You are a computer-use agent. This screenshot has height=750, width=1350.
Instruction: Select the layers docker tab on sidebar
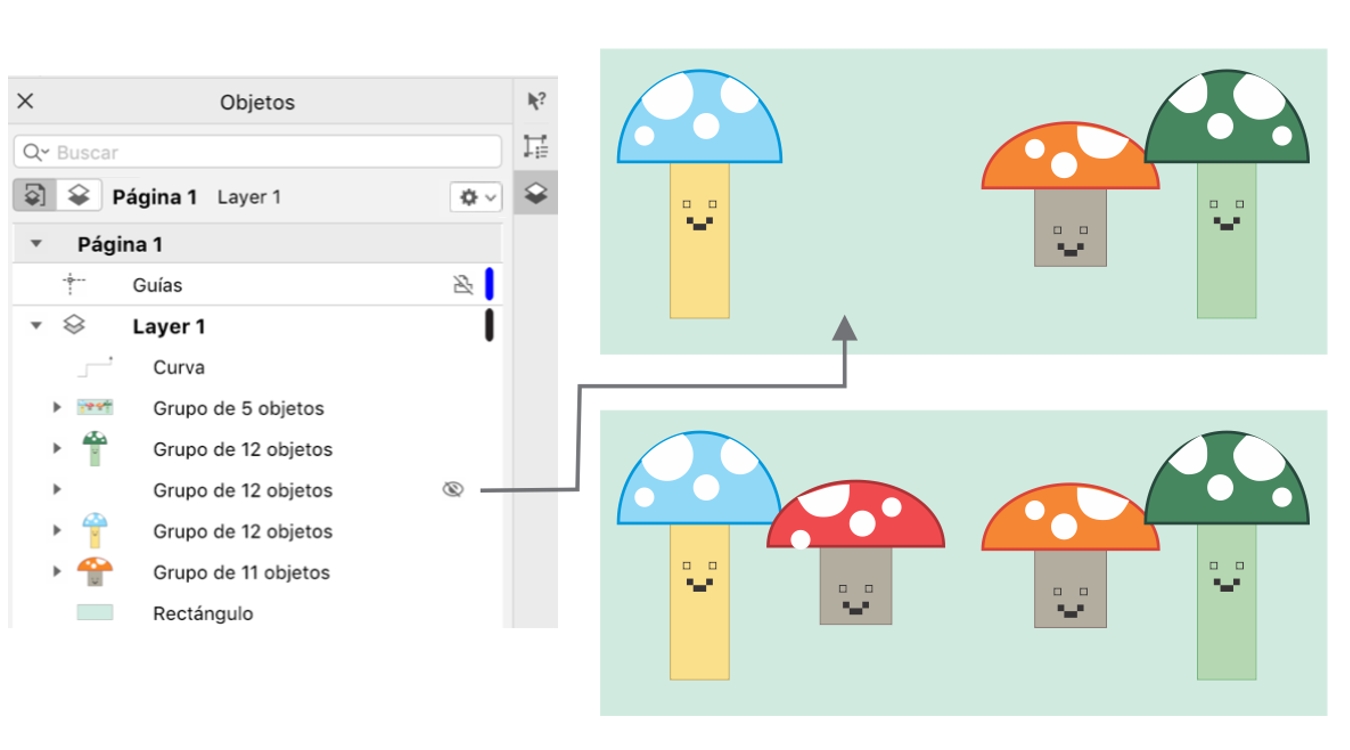point(536,192)
